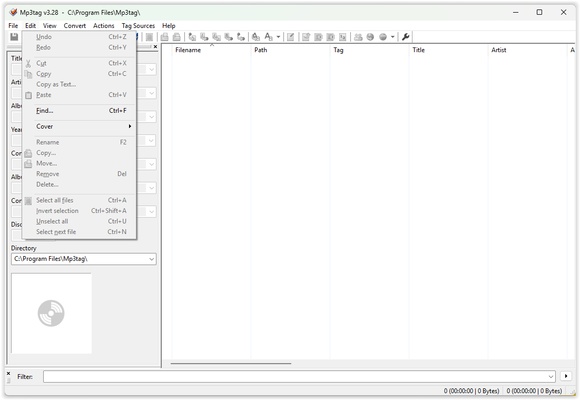
Task: Close the tag panel with its X
Action: (155, 47)
